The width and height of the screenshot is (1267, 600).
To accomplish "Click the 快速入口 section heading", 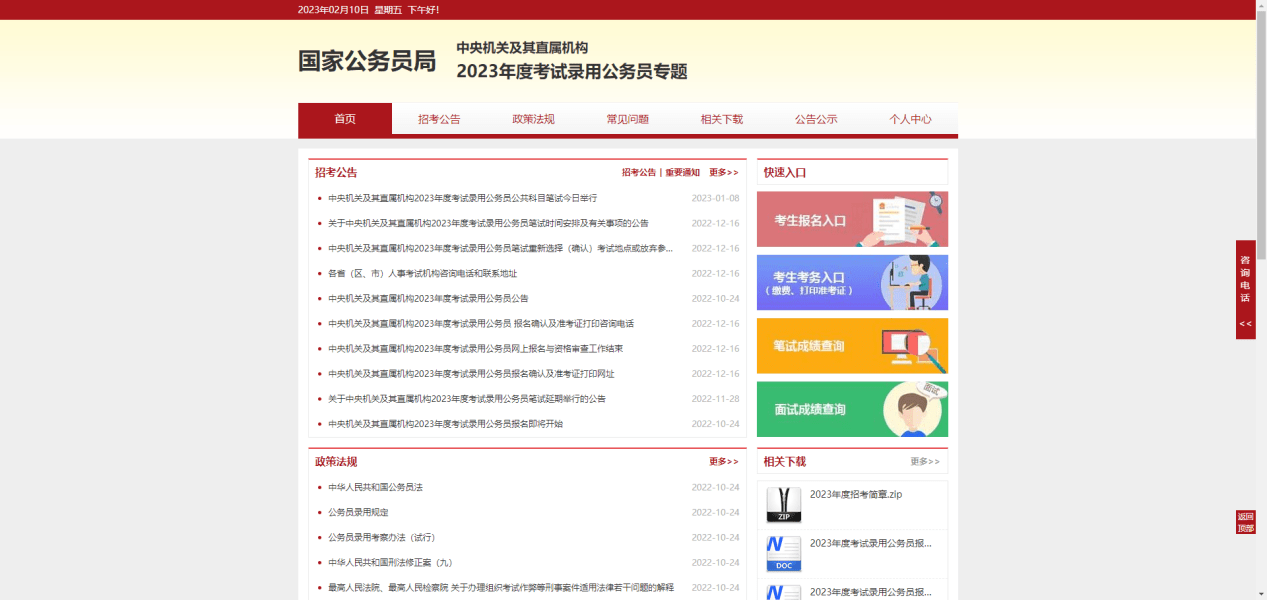I will point(785,172).
